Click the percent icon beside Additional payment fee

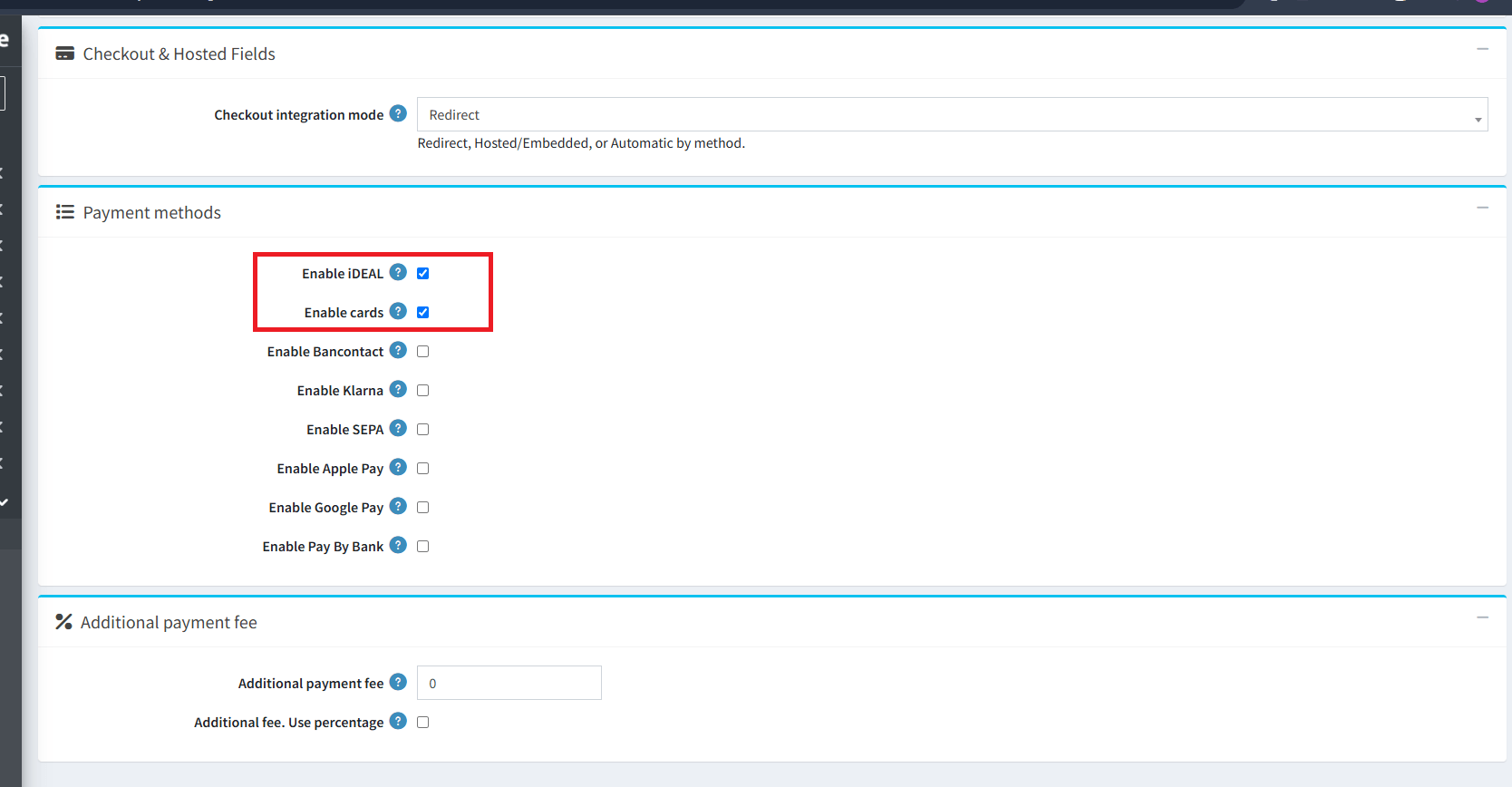63,622
